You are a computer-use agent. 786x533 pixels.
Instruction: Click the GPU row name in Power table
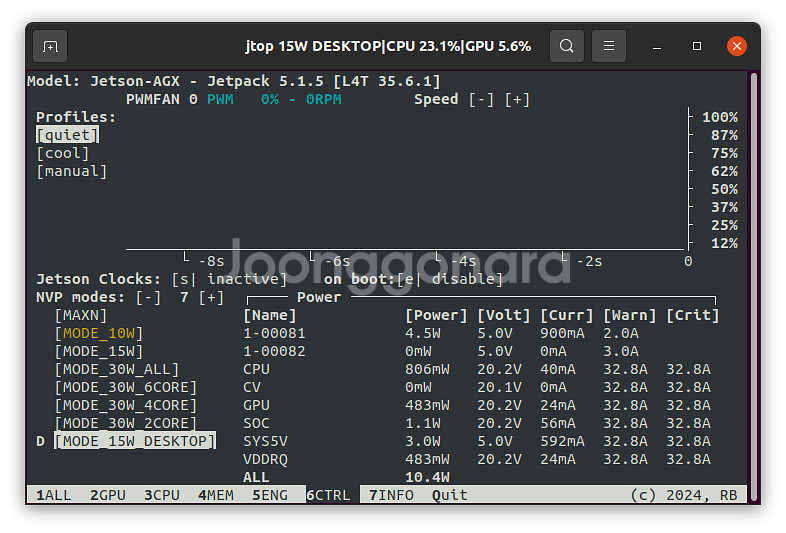256,405
